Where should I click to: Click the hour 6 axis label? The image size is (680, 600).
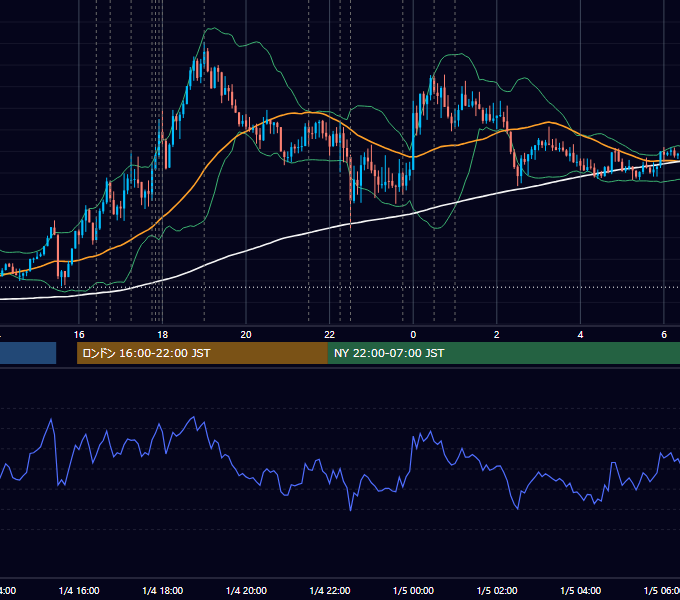pyautogui.click(x=664, y=335)
